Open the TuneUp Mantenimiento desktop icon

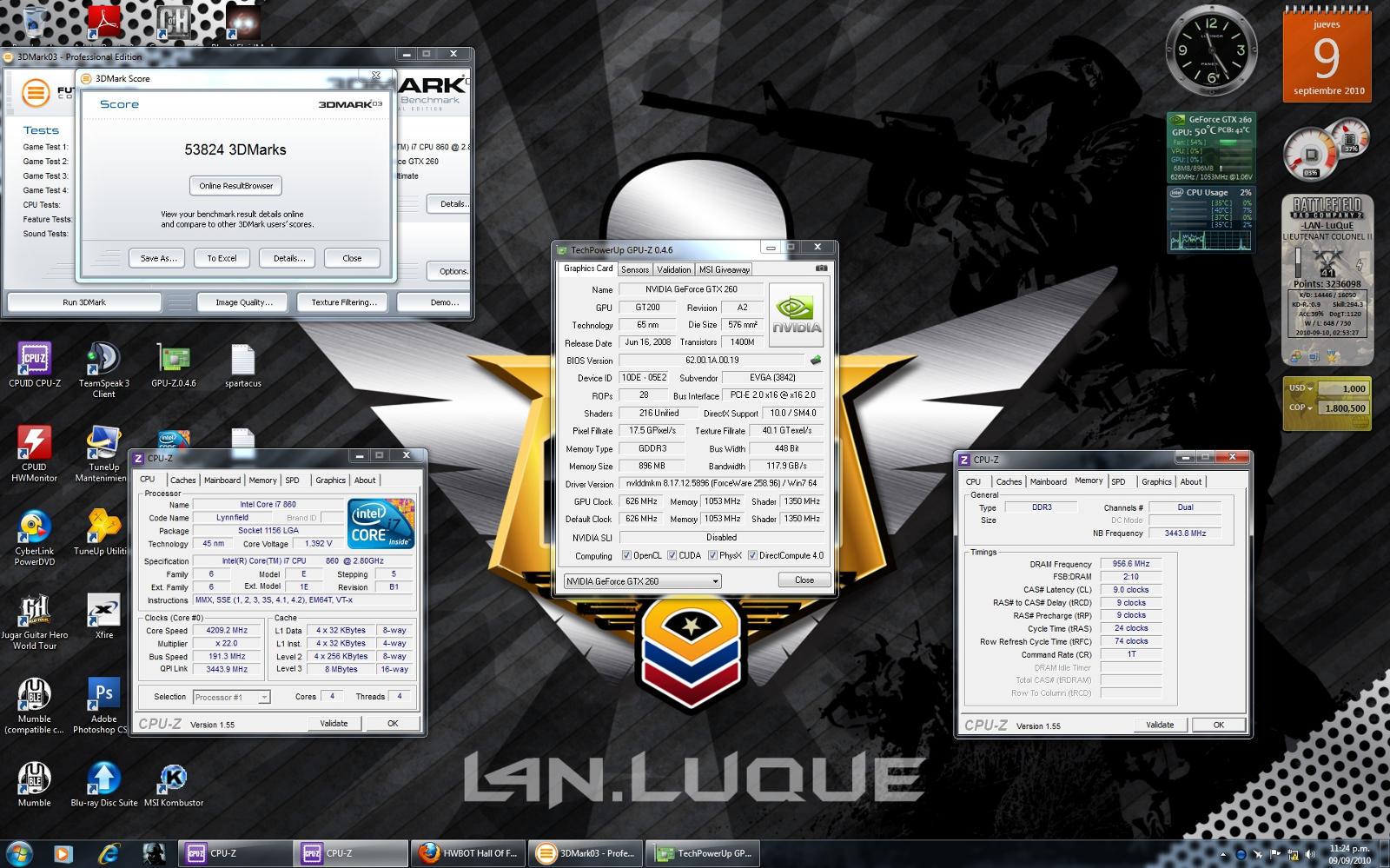pos(103,454)
